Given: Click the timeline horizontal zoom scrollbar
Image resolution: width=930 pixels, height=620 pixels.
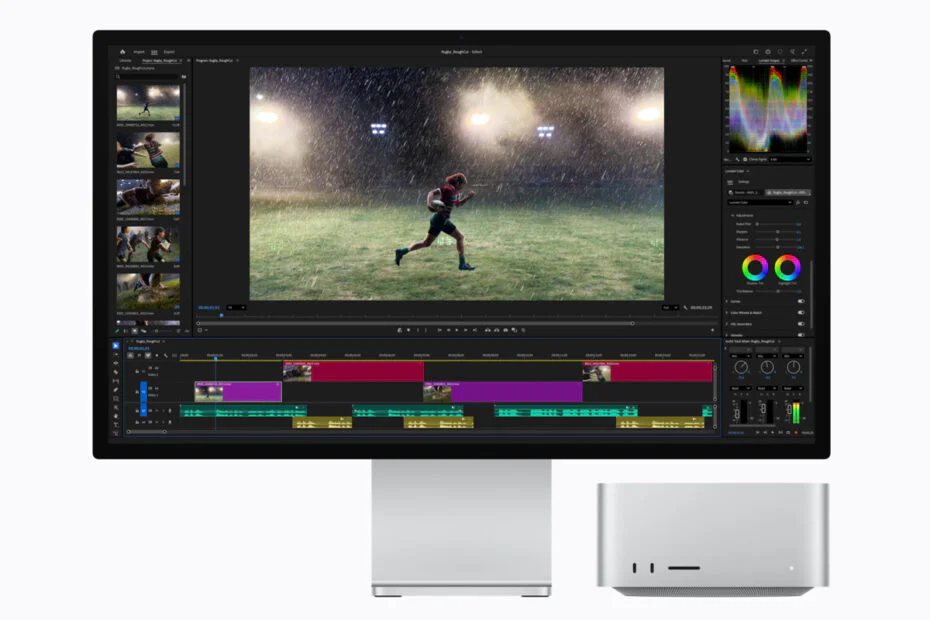Looking at the screenshot, I should (x=147, y=432).
